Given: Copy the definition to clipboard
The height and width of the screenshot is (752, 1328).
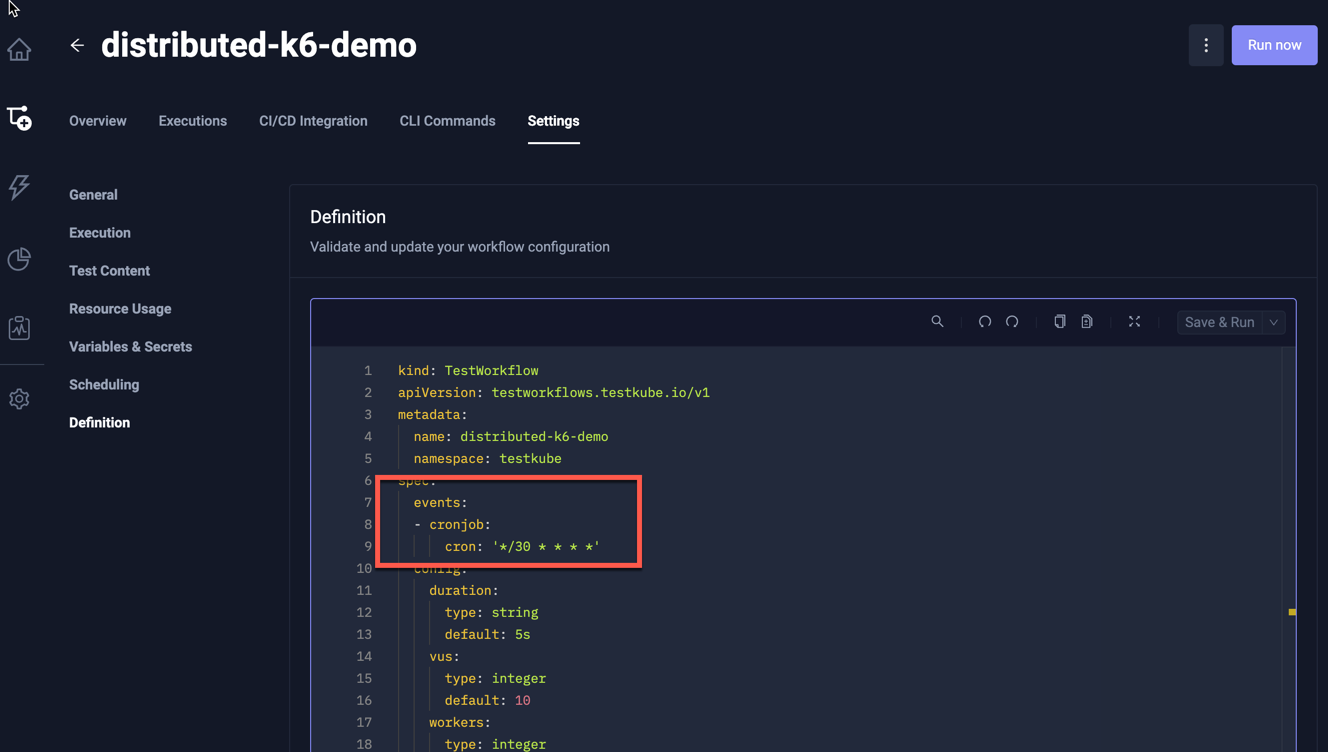Looking at the screenshot, I should tap(1060, 322).
